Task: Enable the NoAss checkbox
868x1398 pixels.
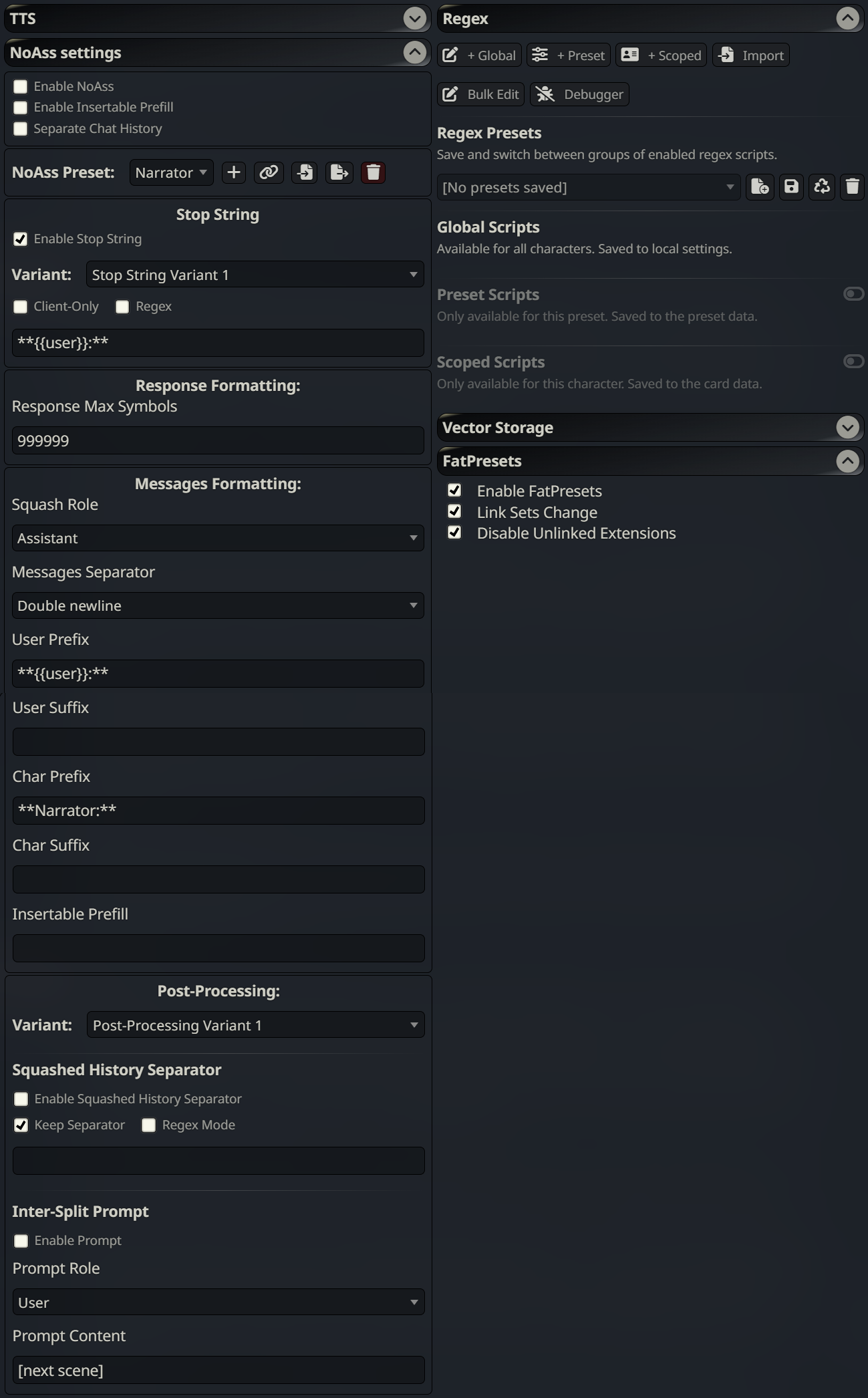Action: point(21,87)
